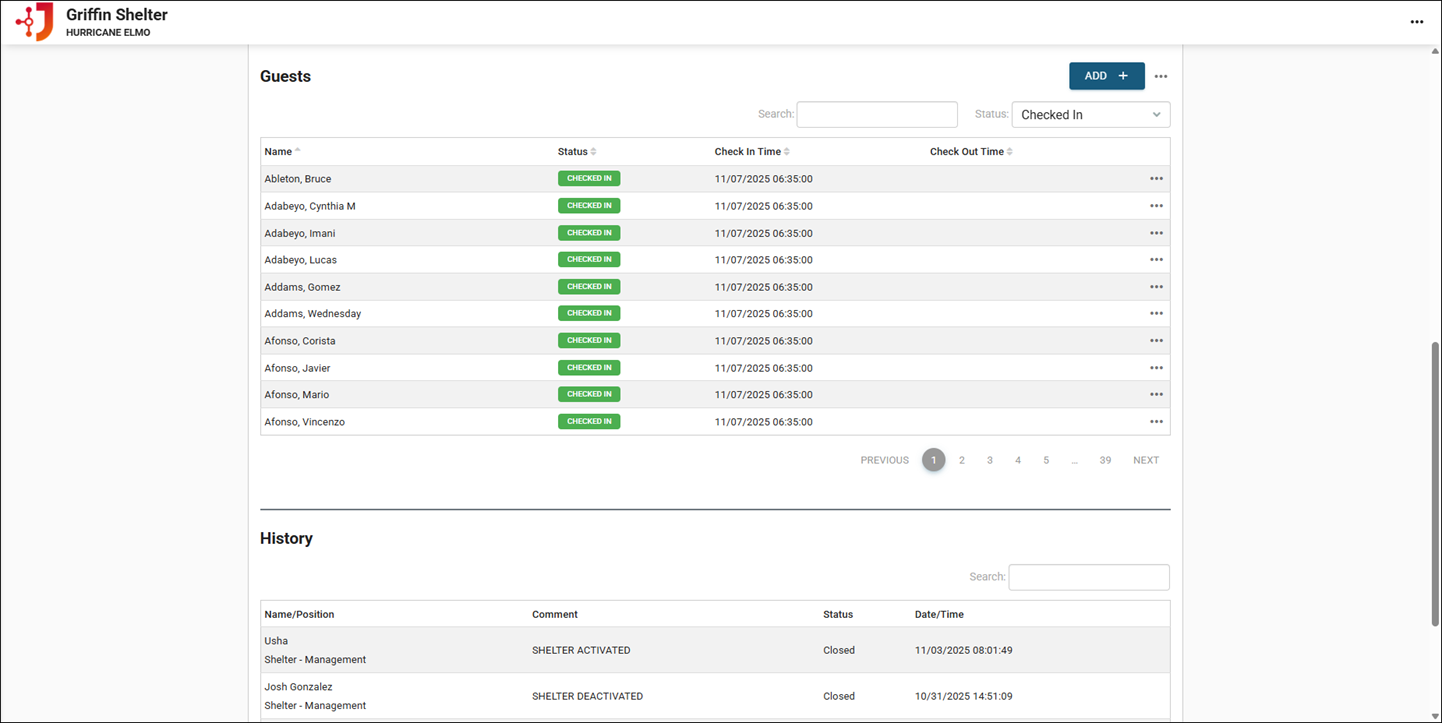
Task: Sort guests by Status column header
Action: [x=573, y=152]
